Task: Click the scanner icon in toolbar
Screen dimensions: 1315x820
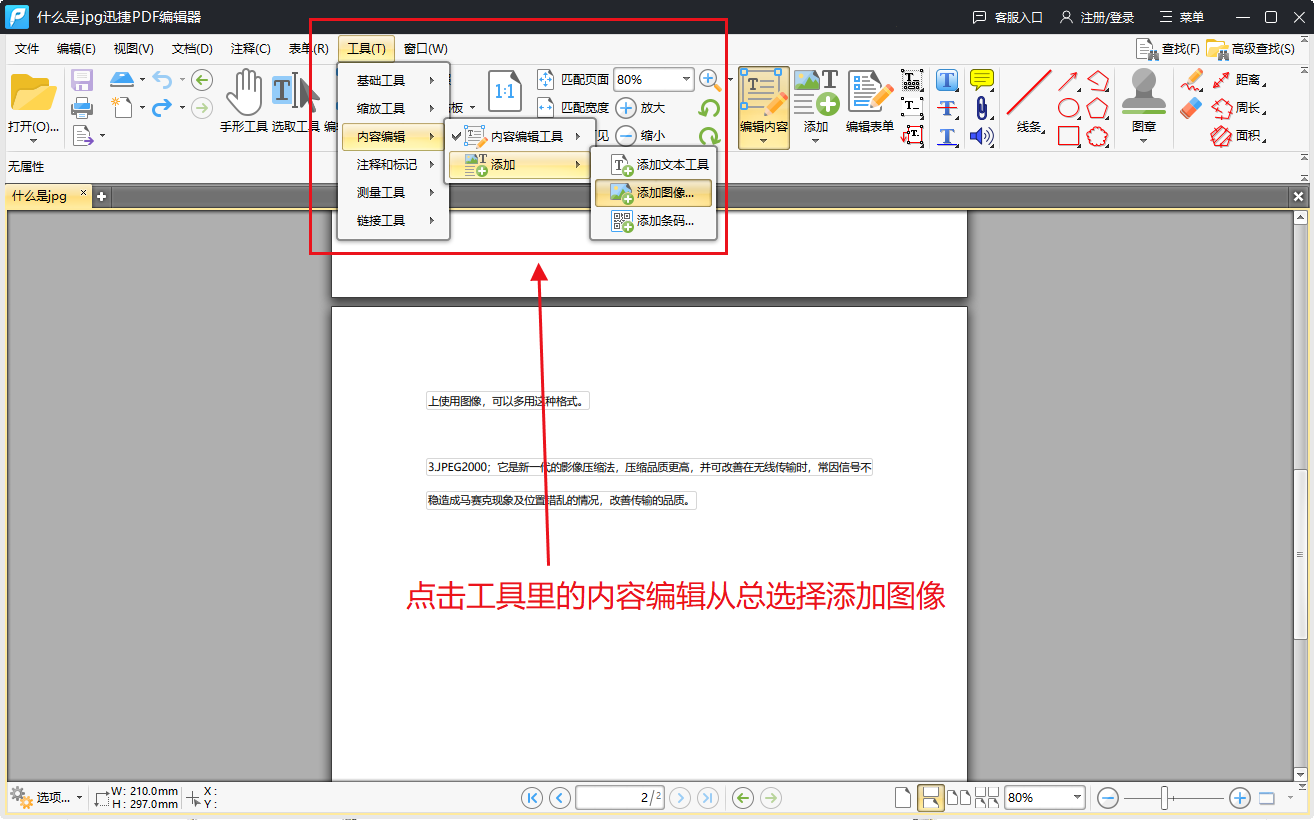Action: click(122, 79)
